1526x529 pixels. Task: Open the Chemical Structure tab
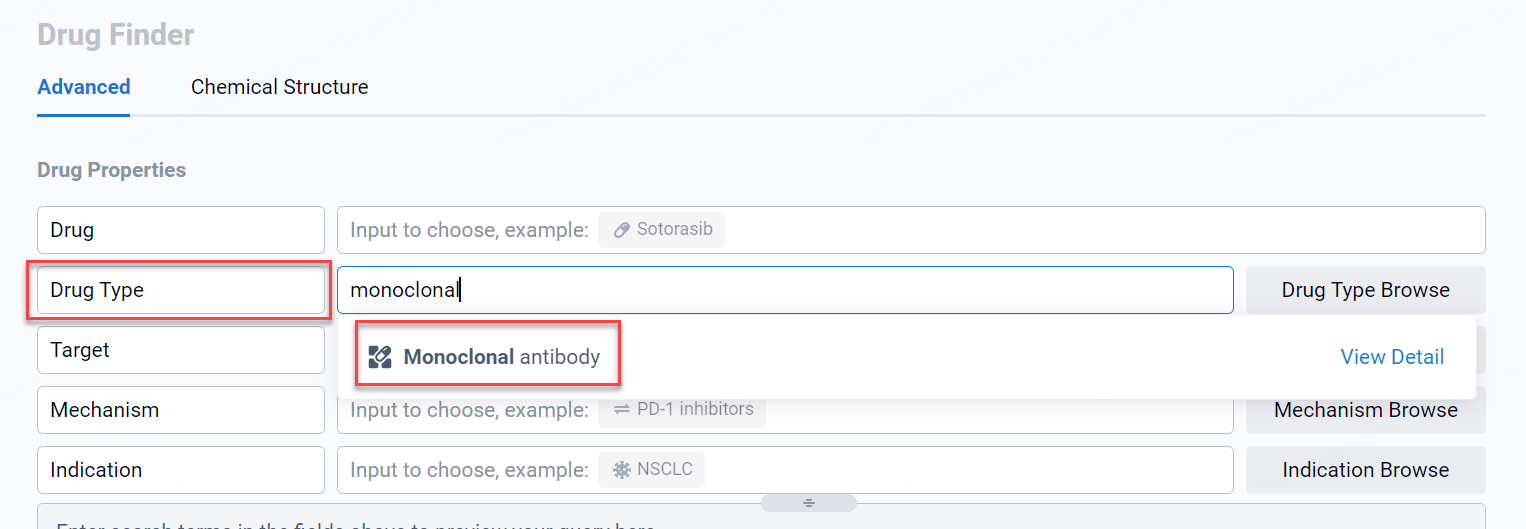click(279, 87)
